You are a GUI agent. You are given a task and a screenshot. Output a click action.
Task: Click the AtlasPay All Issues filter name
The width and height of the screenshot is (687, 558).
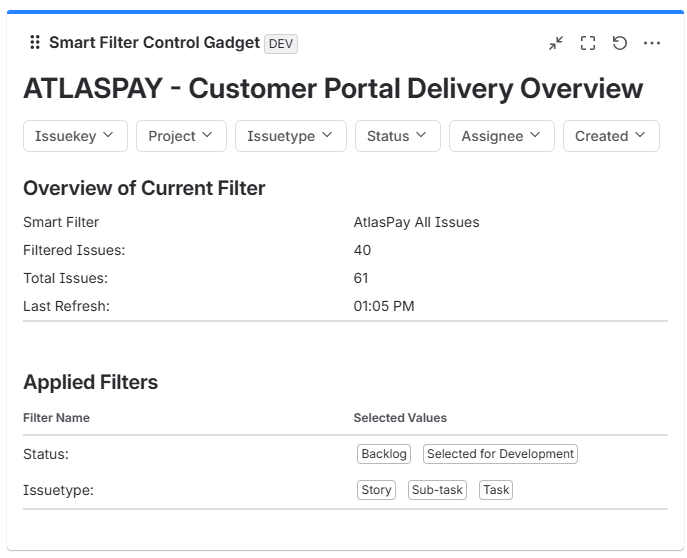(x=416, y=222)
